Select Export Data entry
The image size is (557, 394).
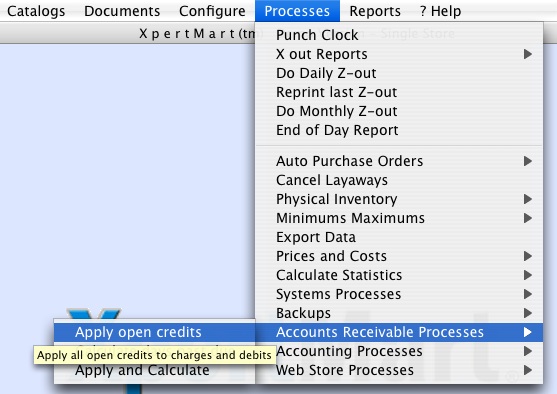(399, 237)
